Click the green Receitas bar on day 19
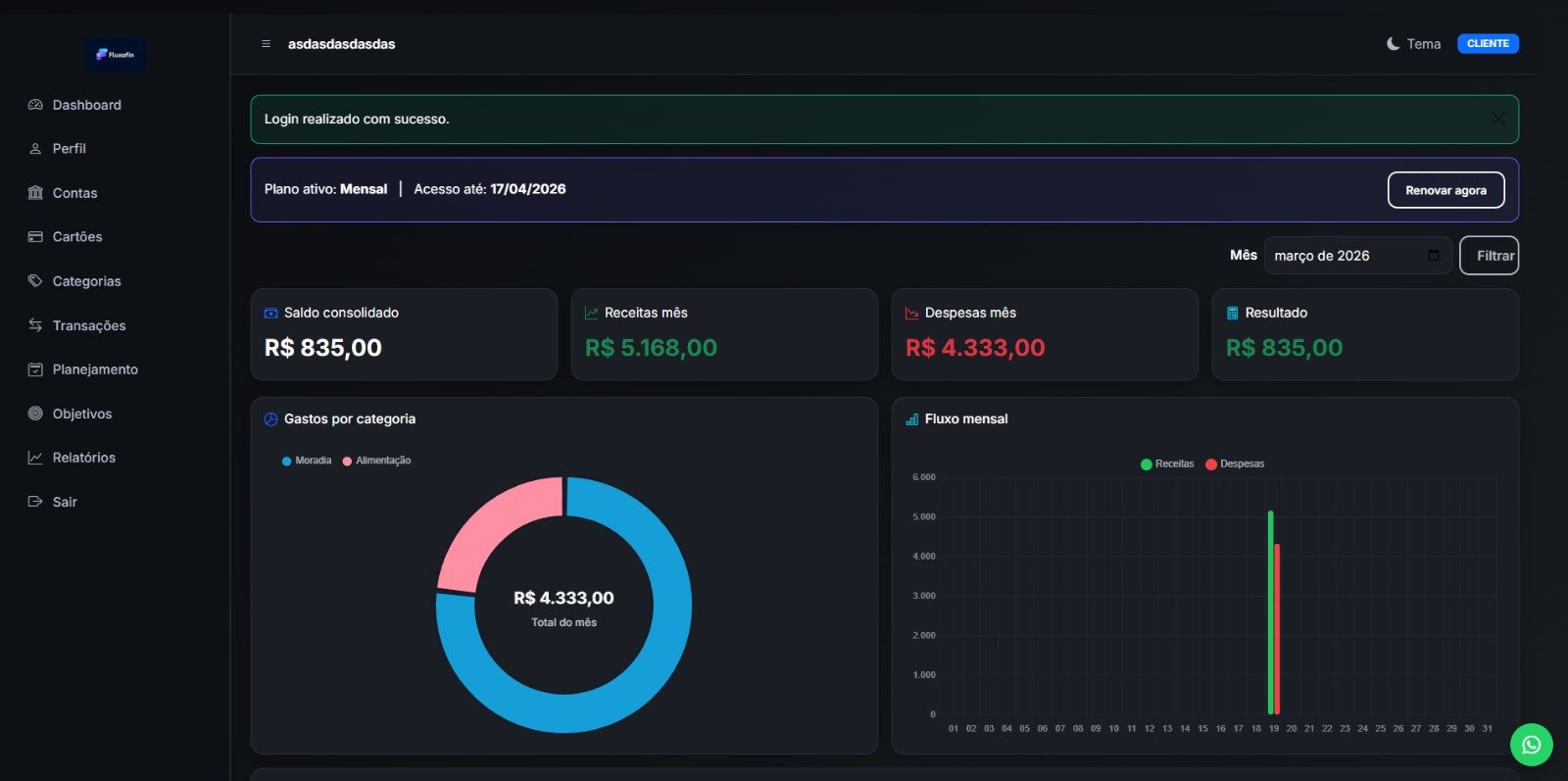This screenshot has height=781, width=1568. tap(1270, 612)
